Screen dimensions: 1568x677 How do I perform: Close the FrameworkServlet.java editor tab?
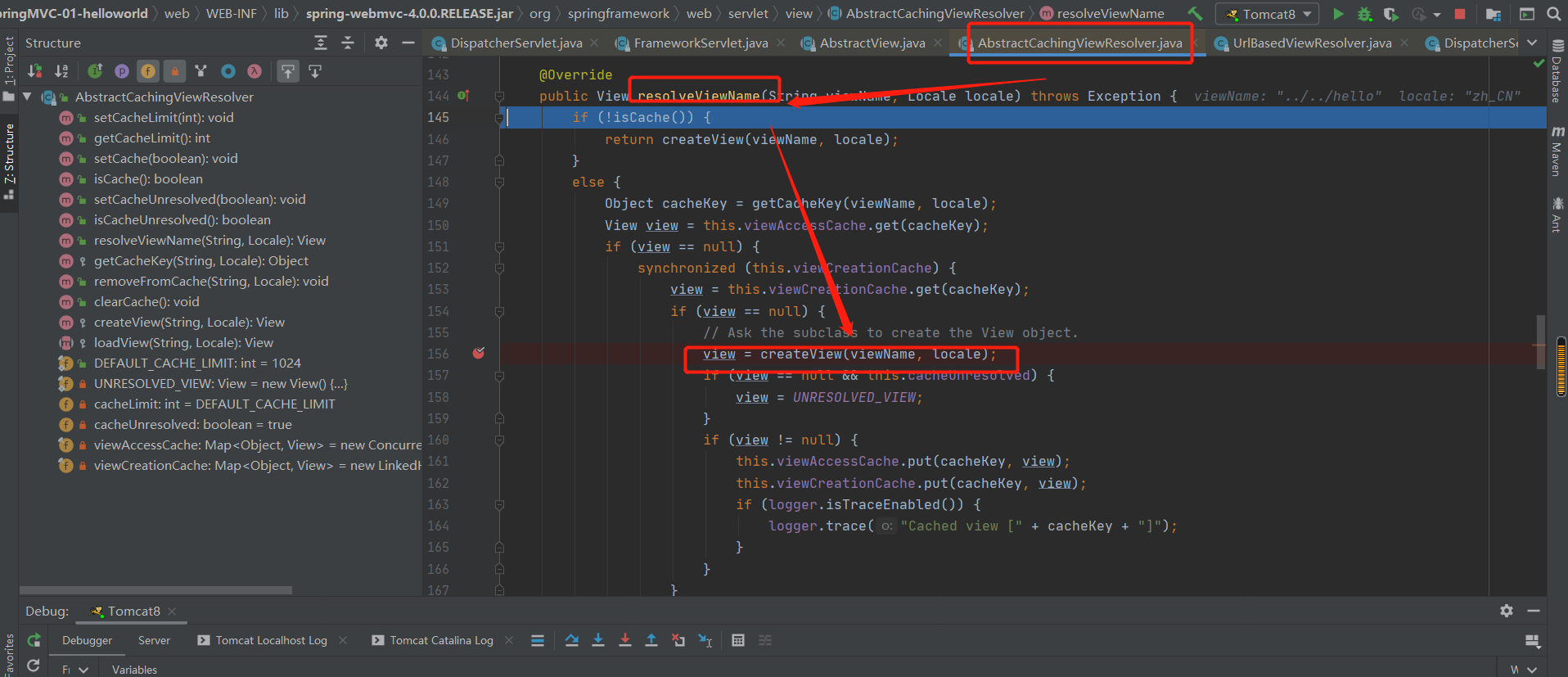point(781,43)
